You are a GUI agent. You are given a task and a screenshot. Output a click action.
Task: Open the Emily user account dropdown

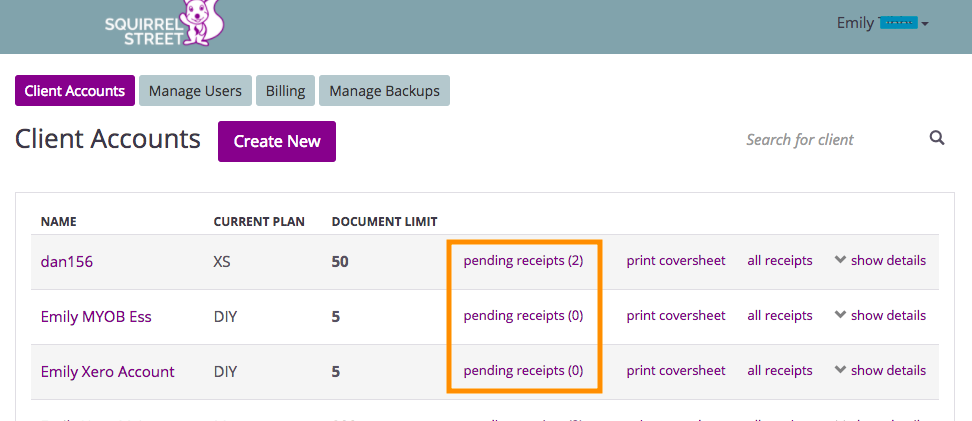tap(882, 23)
